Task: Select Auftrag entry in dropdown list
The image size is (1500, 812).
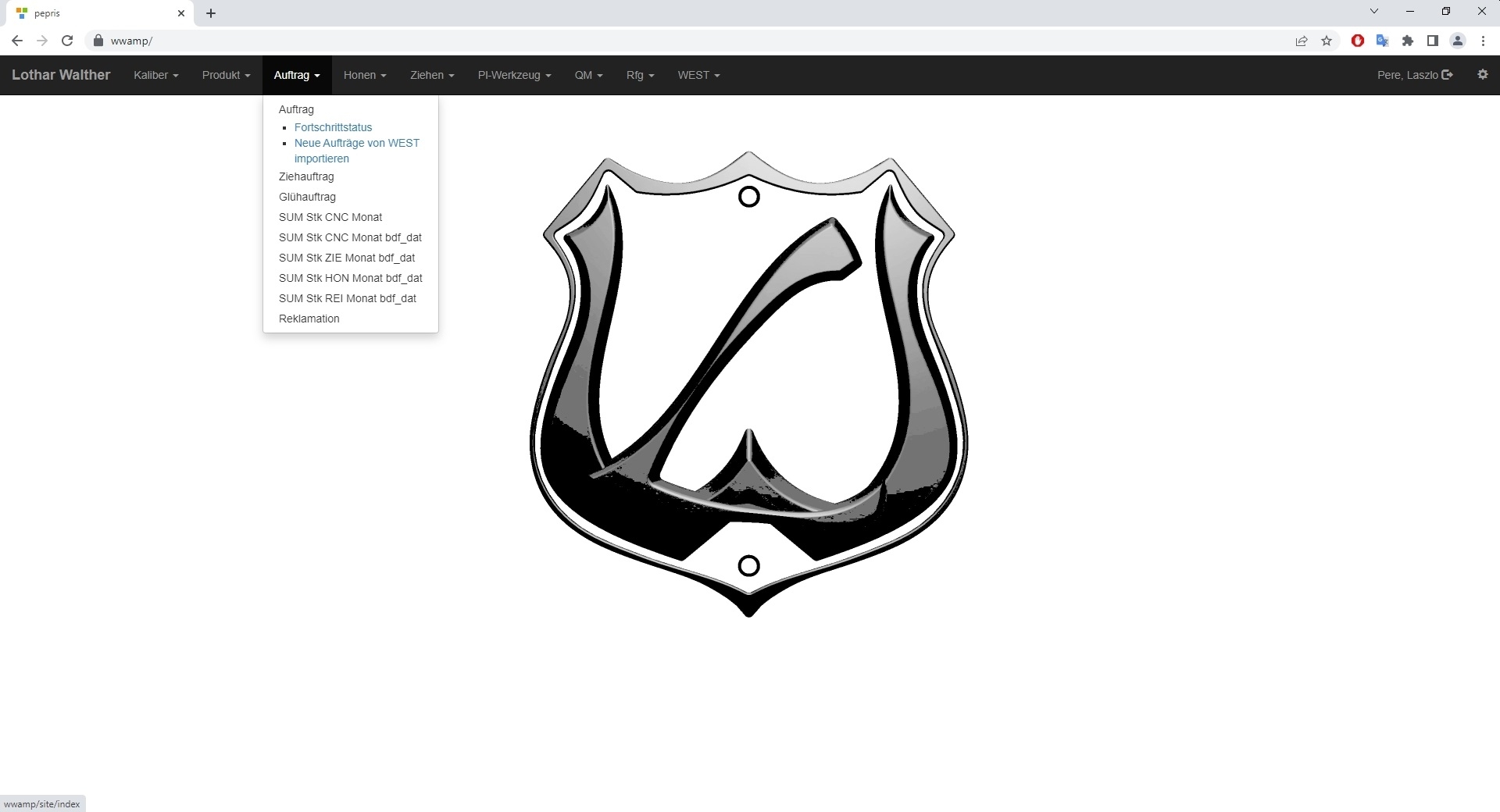Action: 296,109
